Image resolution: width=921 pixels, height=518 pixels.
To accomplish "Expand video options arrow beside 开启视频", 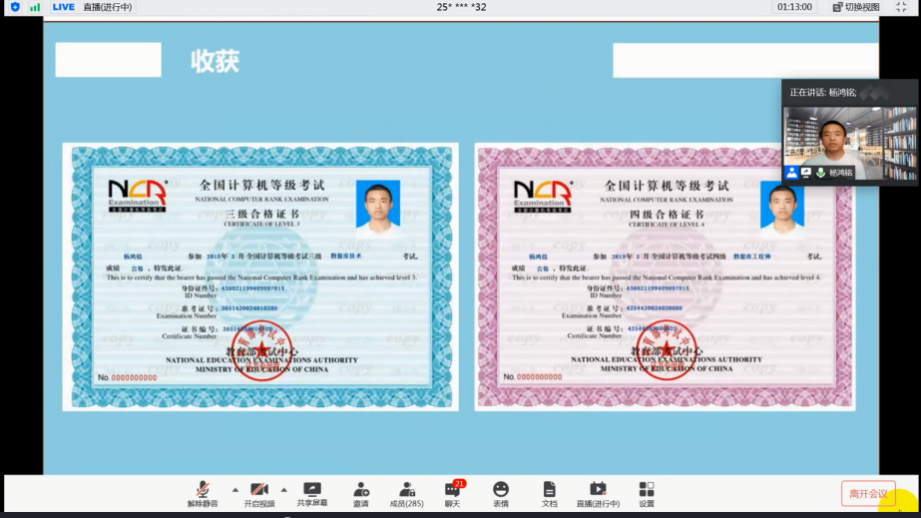I will click(x=284, y=489).
